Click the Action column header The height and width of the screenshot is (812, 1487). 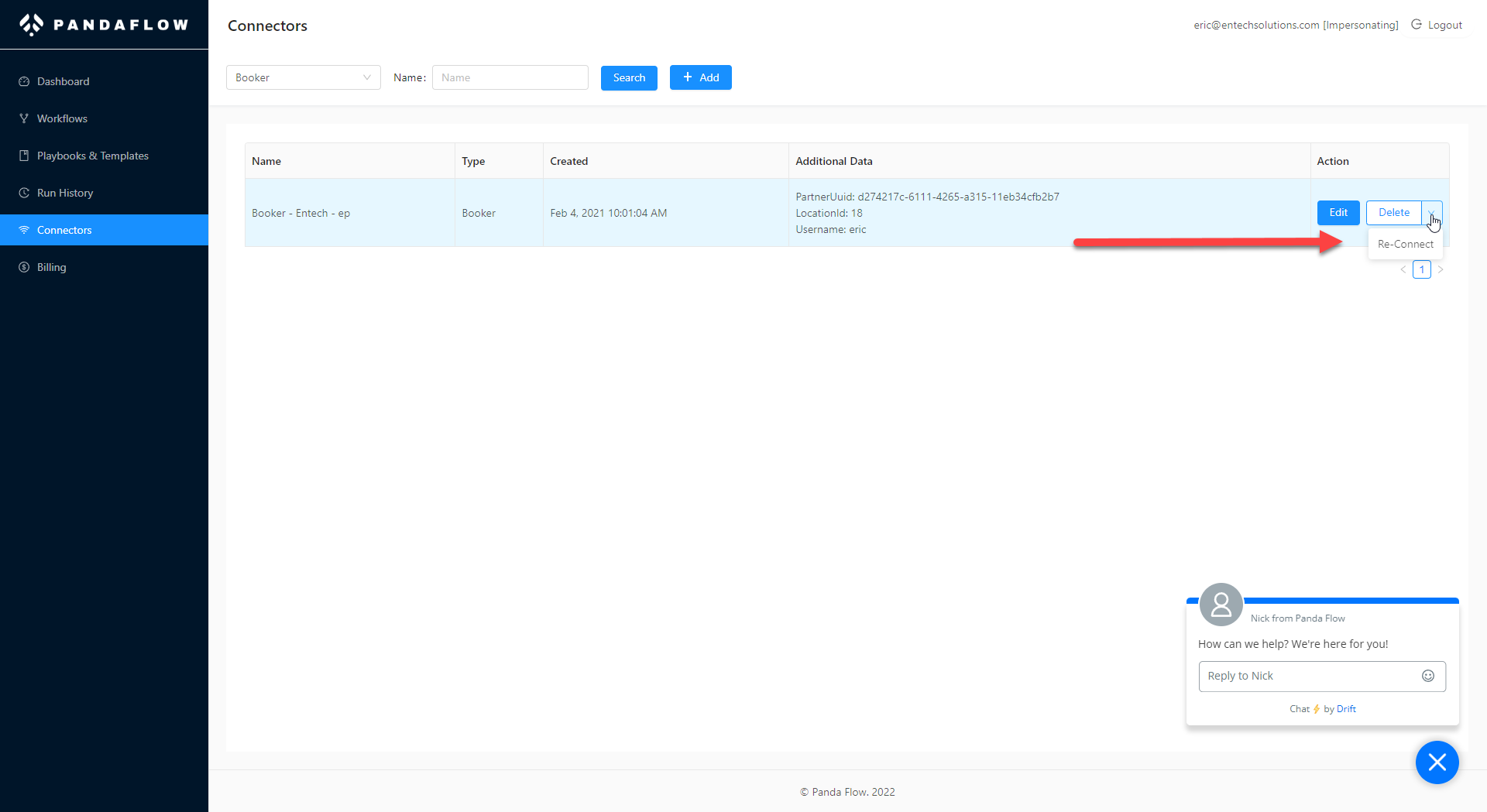(1380, 161)
